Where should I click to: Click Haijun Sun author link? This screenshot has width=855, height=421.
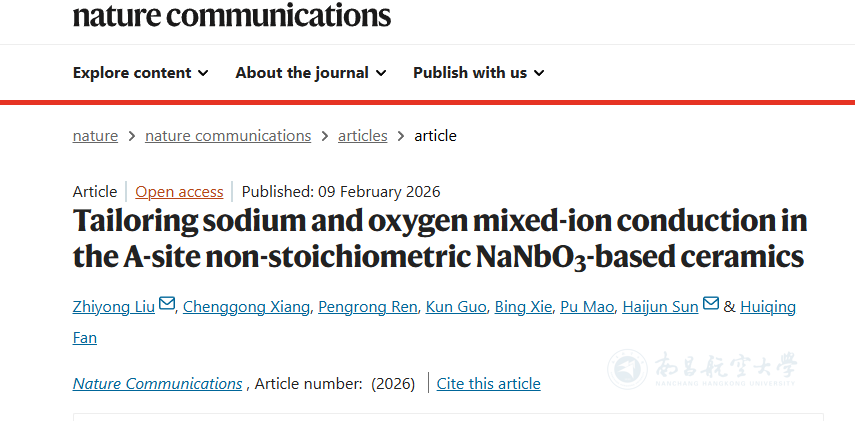(660, 307)
